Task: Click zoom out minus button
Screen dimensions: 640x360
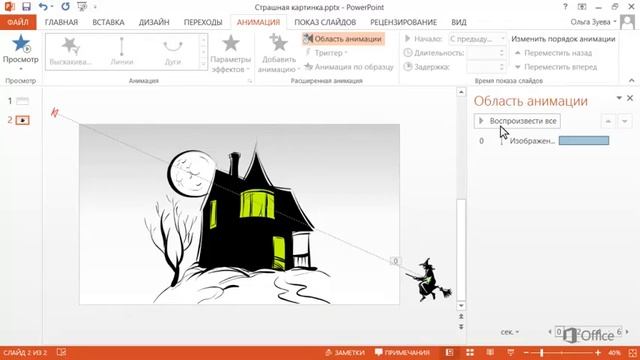Action: [526, 353]
